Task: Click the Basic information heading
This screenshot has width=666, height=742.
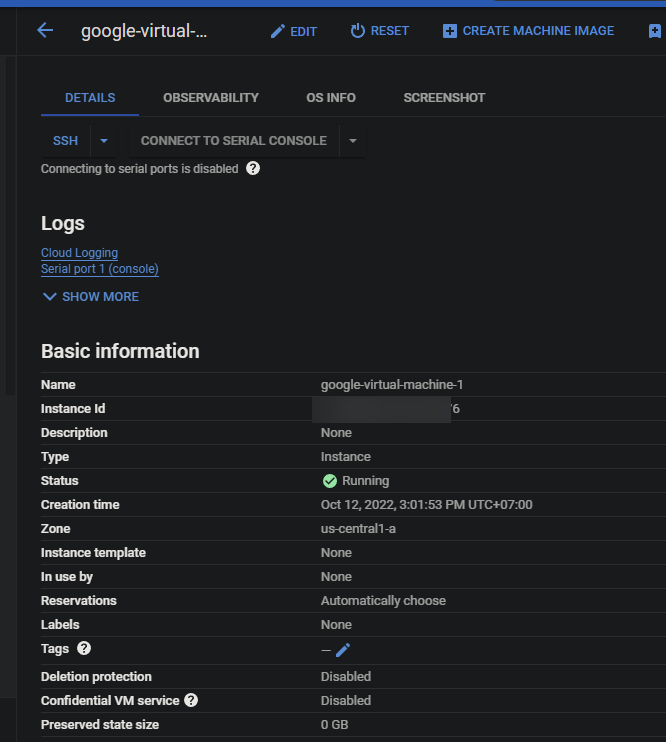Action: pos(120,351)
